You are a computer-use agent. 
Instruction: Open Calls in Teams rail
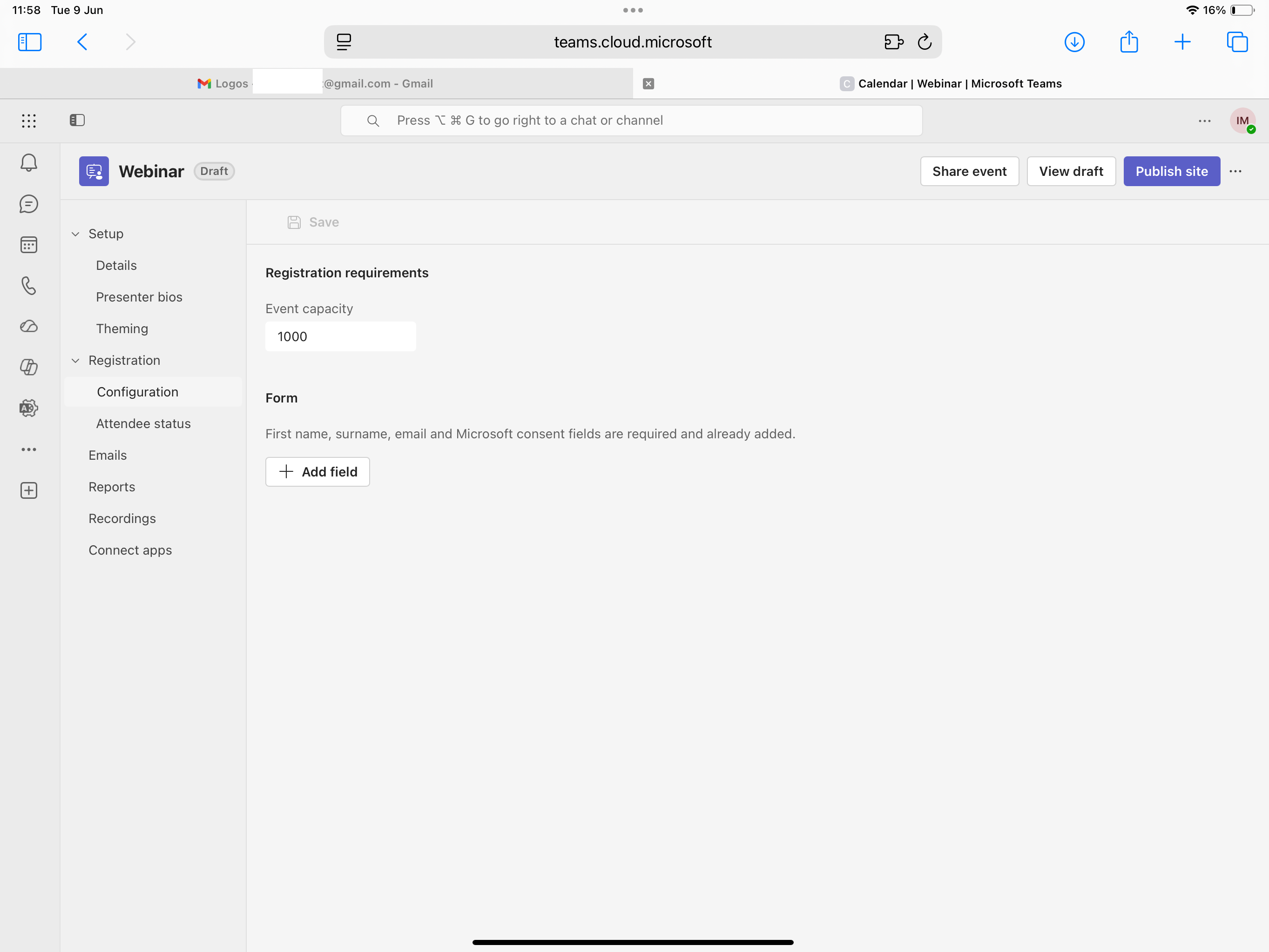(29, 286)
